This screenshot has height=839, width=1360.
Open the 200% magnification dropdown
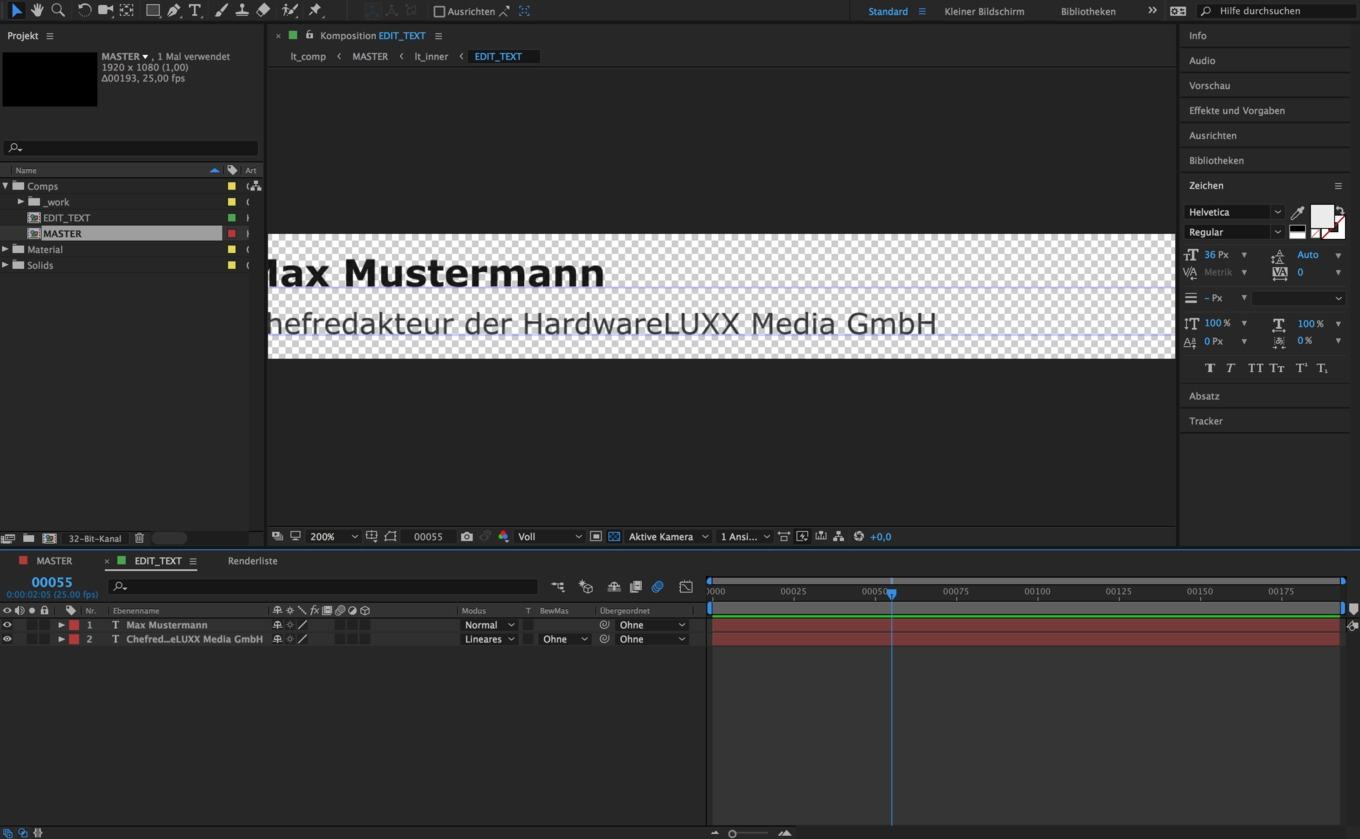tap(333, 537)
